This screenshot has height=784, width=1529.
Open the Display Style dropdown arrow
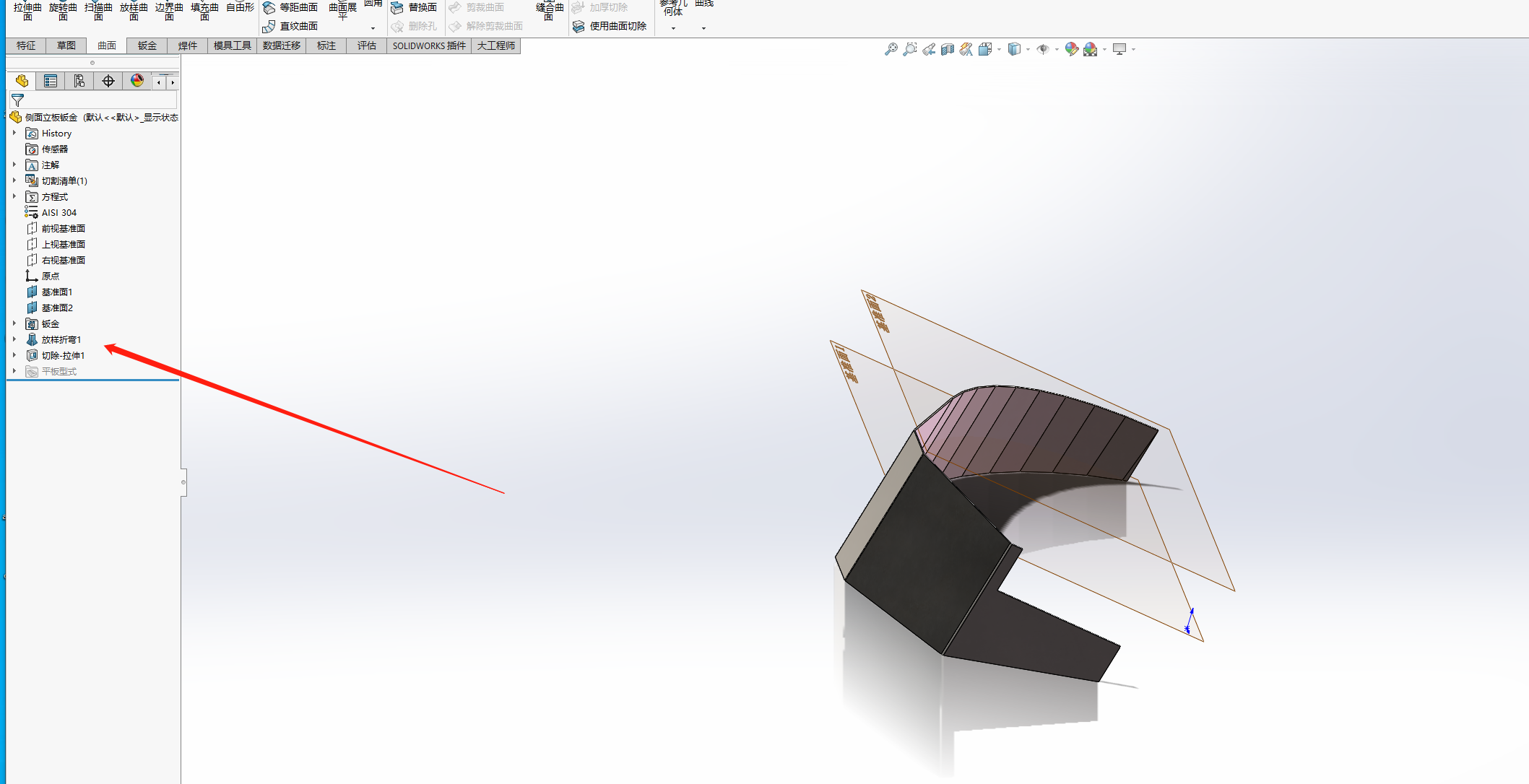pos(1028,49)
